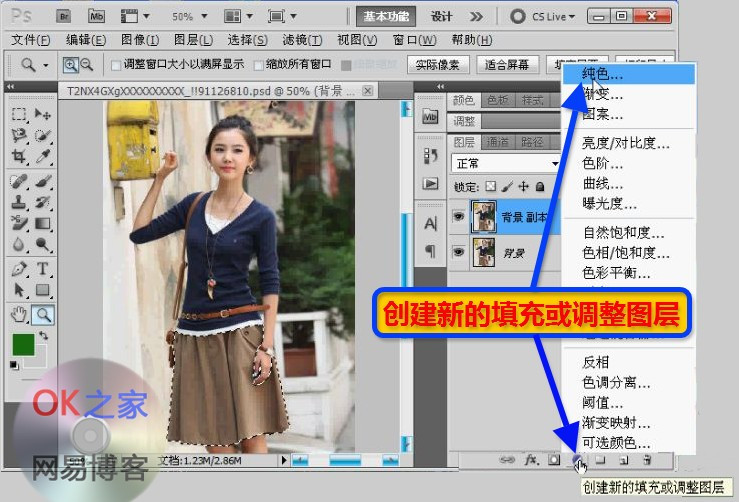The width and height of the screenshot is (739, 502).
Task: Create a new layer icon
Action: (624, 460)
